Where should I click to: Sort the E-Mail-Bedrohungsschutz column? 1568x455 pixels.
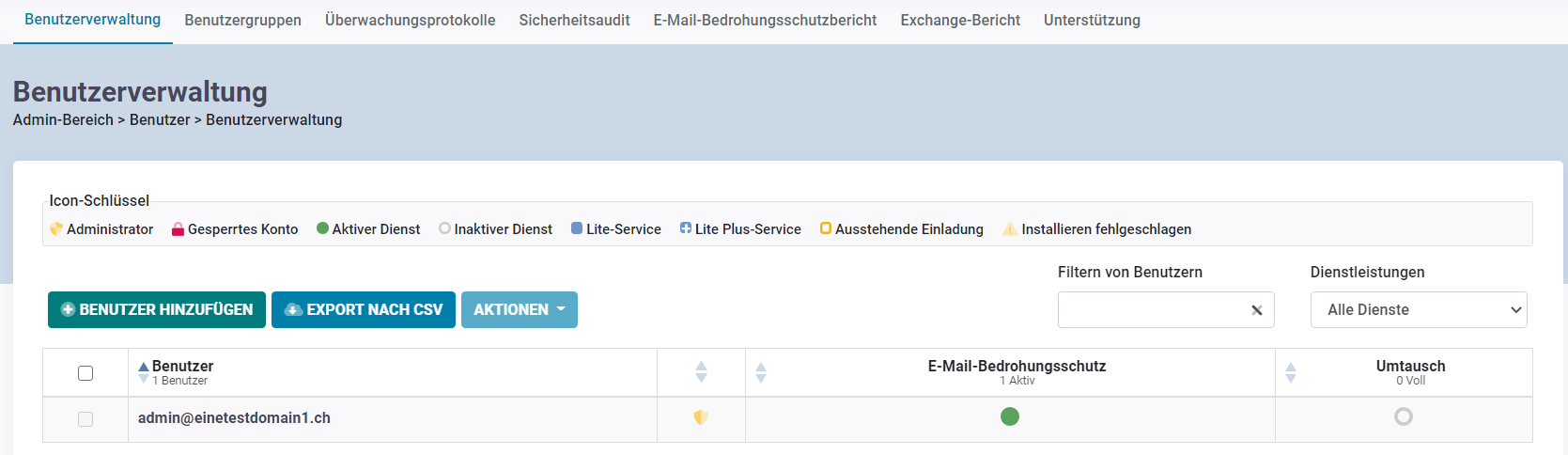coord(761,372)
